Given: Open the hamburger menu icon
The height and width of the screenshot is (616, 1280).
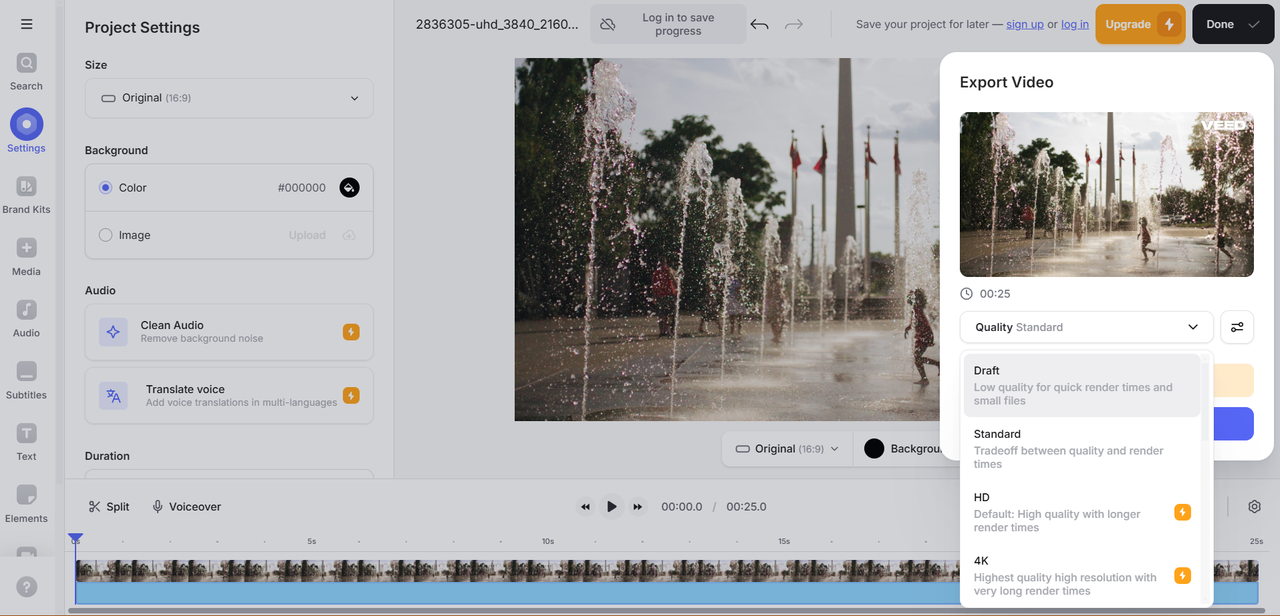Looking at the screenshot, I should (27, 24).
